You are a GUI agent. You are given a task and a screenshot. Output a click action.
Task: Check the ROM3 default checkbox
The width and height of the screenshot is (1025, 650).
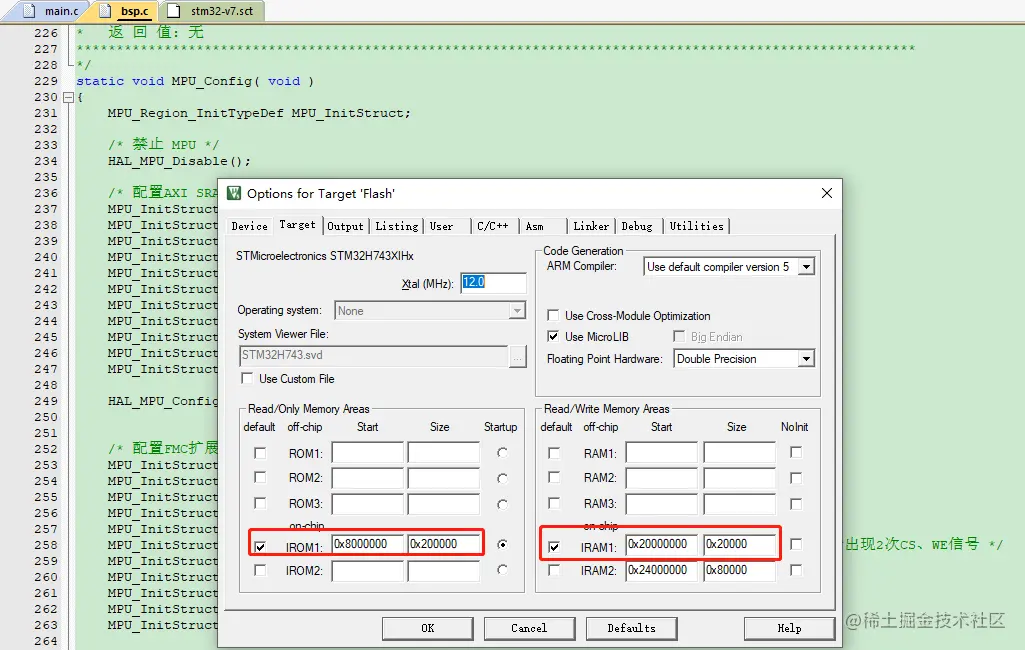pyautogui.click(x=260, y=503)
